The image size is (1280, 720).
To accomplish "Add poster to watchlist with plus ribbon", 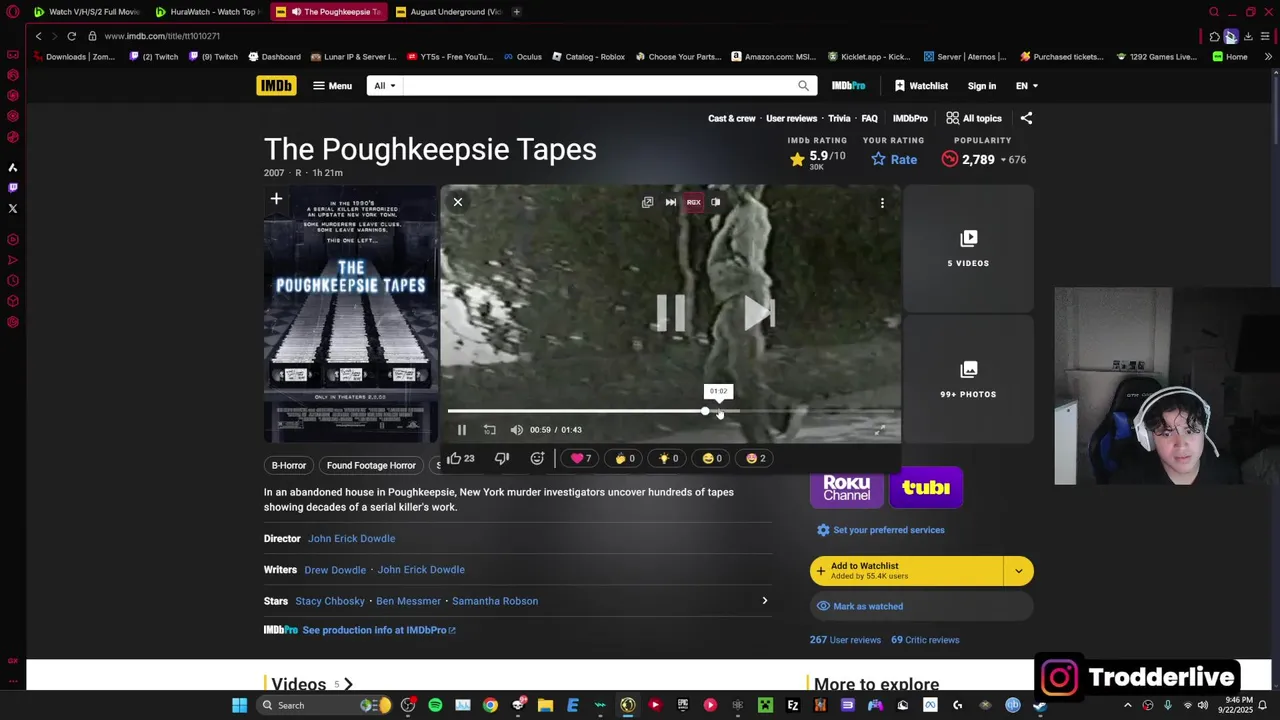I will tap(276, 199).
